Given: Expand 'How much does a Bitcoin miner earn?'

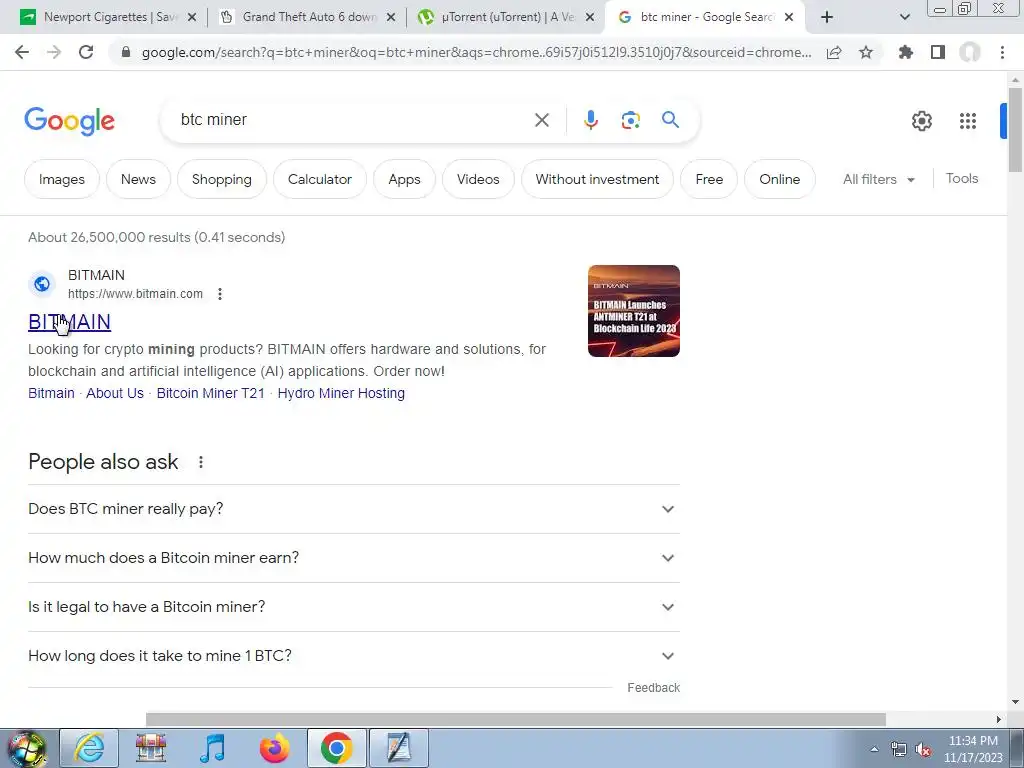Looking at the screenshot, I should [x=353, y=558].
